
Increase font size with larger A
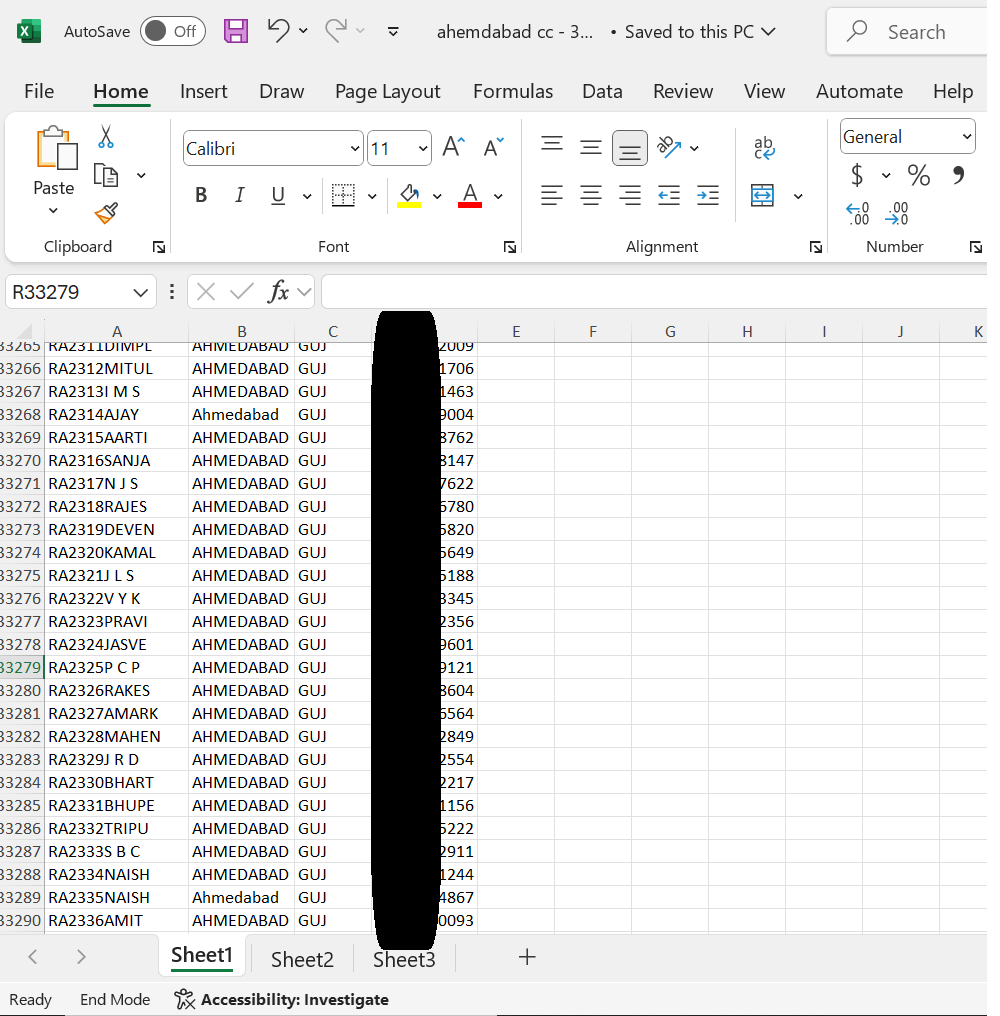(453, 148)
